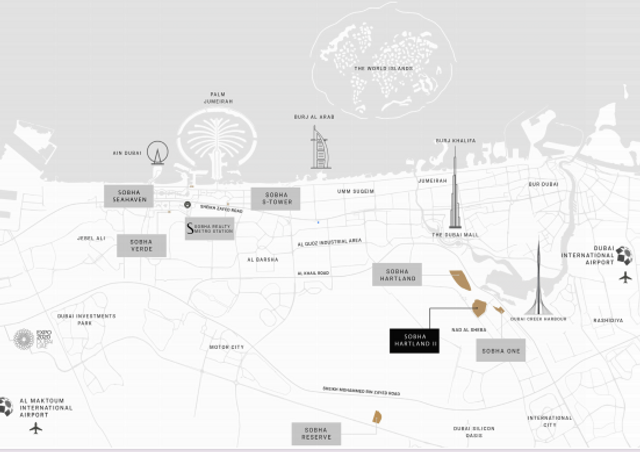This screenshot has width=640, height=452.
Task: Select the Sheikh Mohammed Bin Zayed Road label
Action: [x=361, y=391]
